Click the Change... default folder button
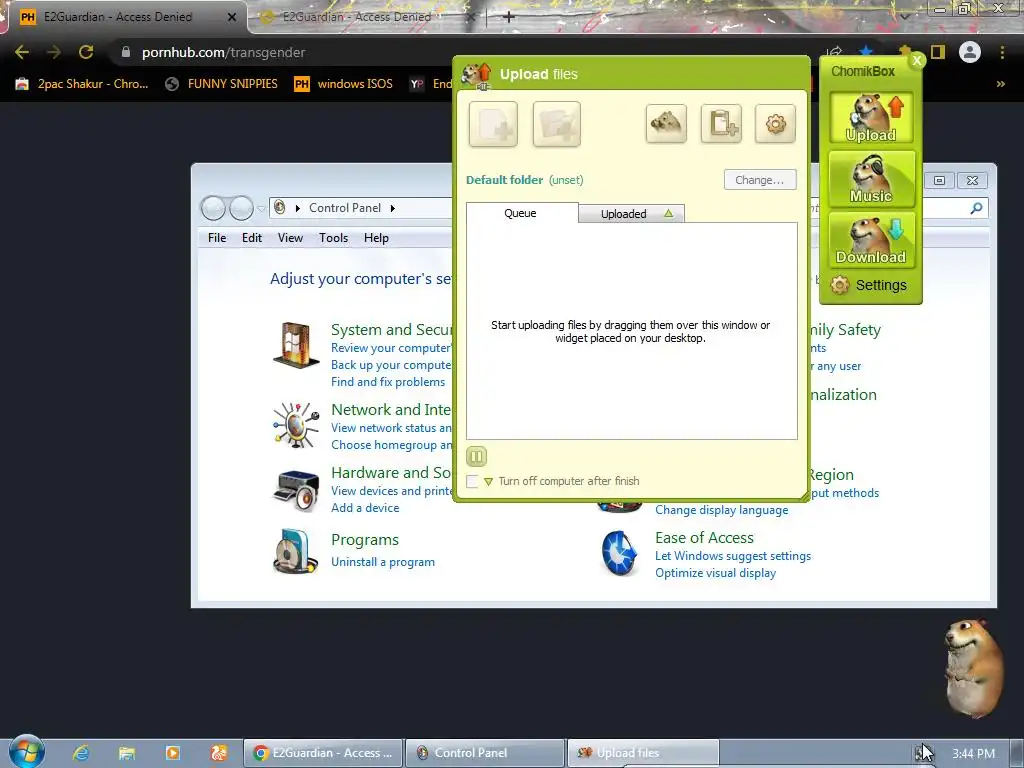1024x768 pixels. click(x=760, y=180)
